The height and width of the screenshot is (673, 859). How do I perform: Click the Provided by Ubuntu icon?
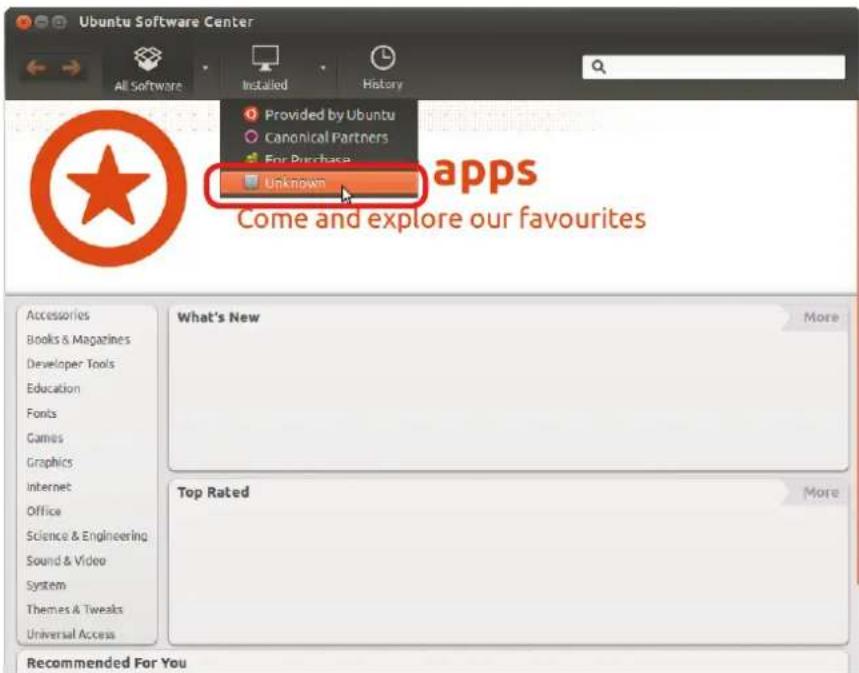[251, 114]
